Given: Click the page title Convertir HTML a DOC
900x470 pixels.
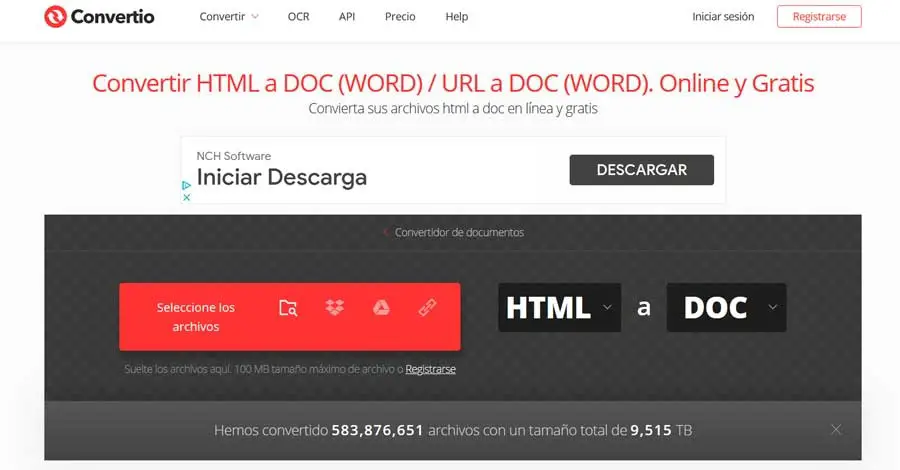Looking at the screenshot, I should 453,83.
